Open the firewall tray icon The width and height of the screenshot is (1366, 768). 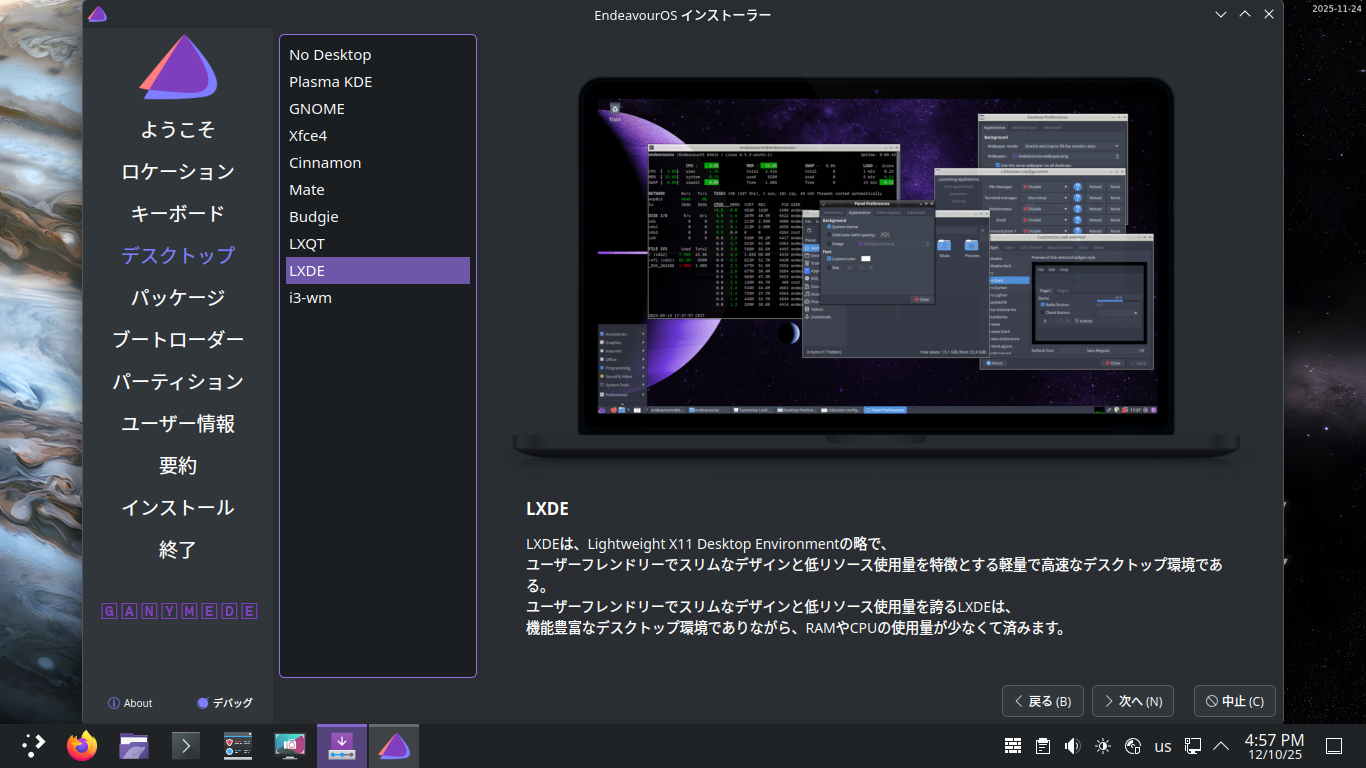click(x=1013, y=746)
